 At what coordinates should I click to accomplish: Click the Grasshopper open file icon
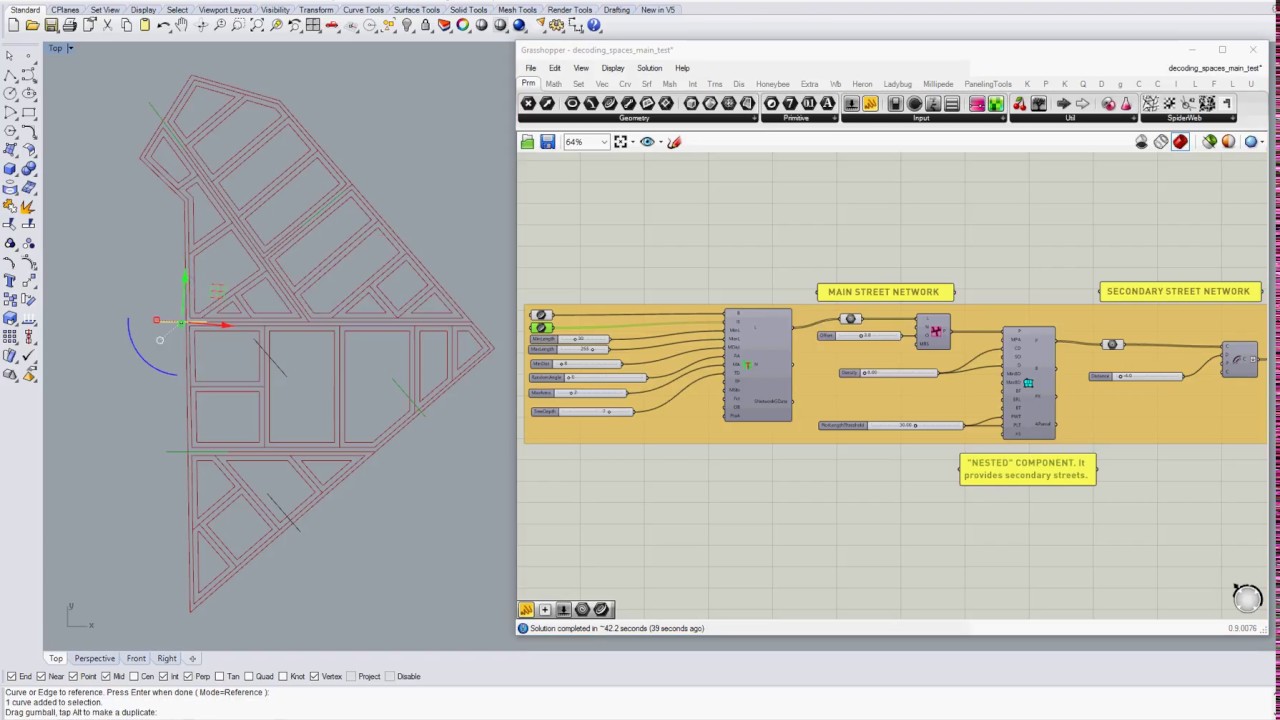527,142
